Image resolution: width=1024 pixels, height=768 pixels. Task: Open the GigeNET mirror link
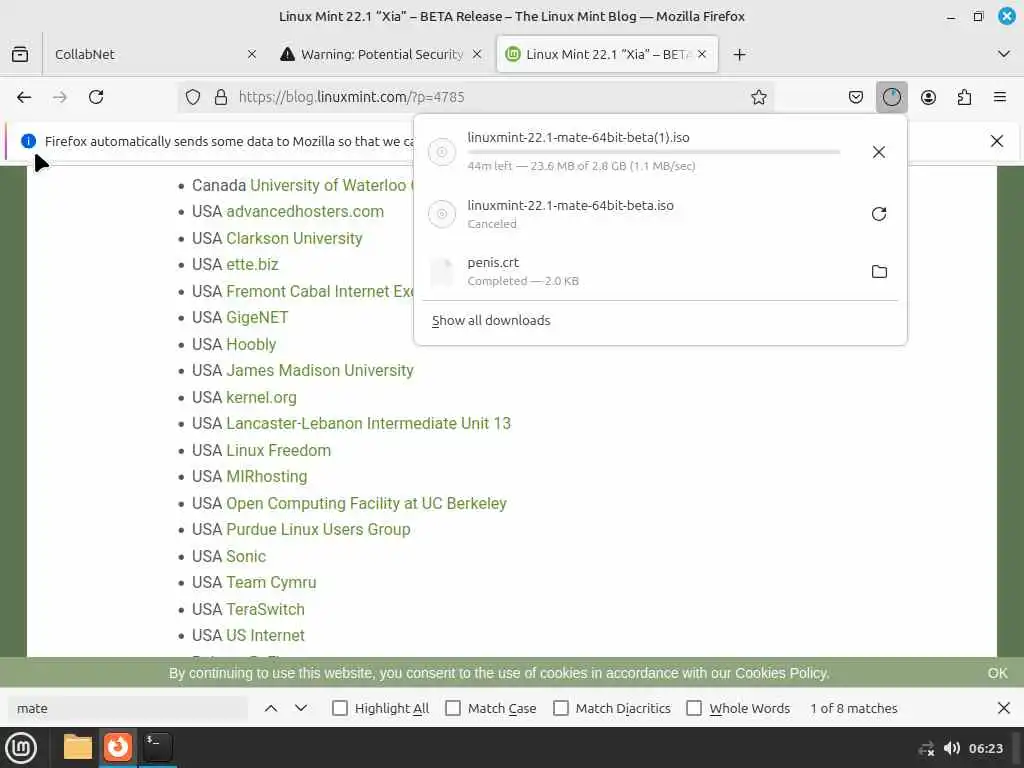[257, 317]
